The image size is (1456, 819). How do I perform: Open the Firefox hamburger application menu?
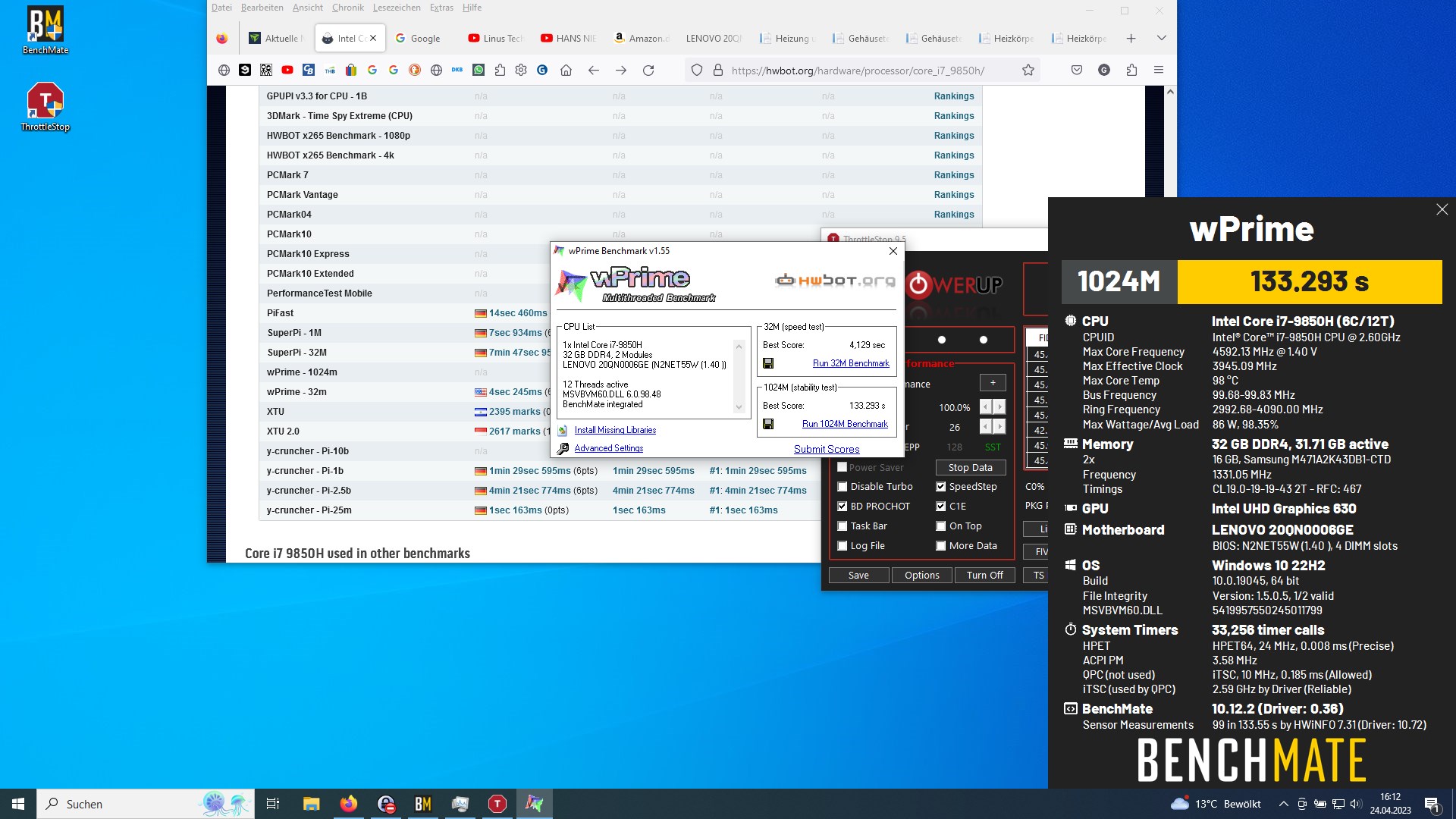click(x=1159, y=70)
